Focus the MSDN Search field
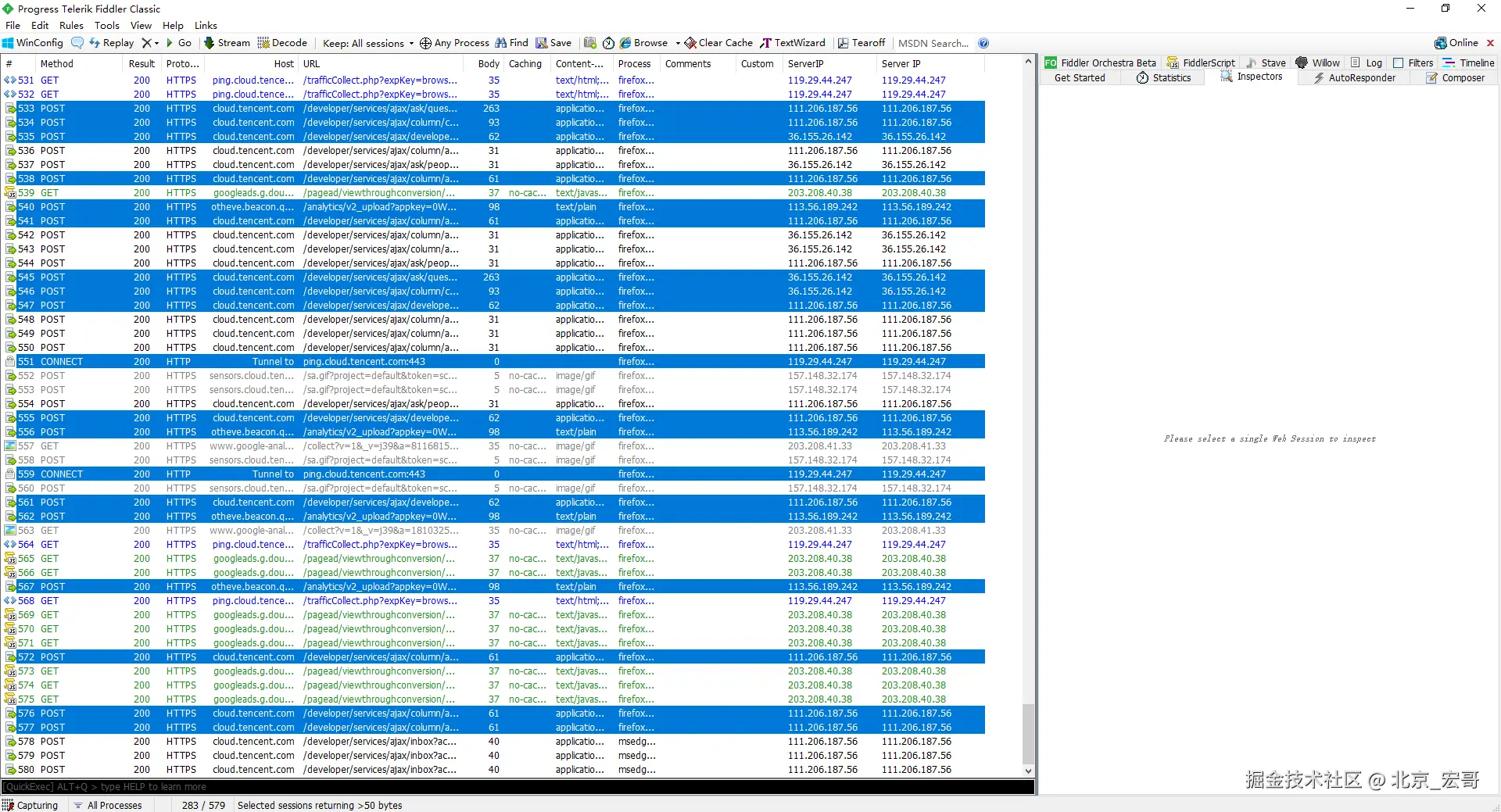Viewport: 1501px width, 812px height. tap(933, 43)
